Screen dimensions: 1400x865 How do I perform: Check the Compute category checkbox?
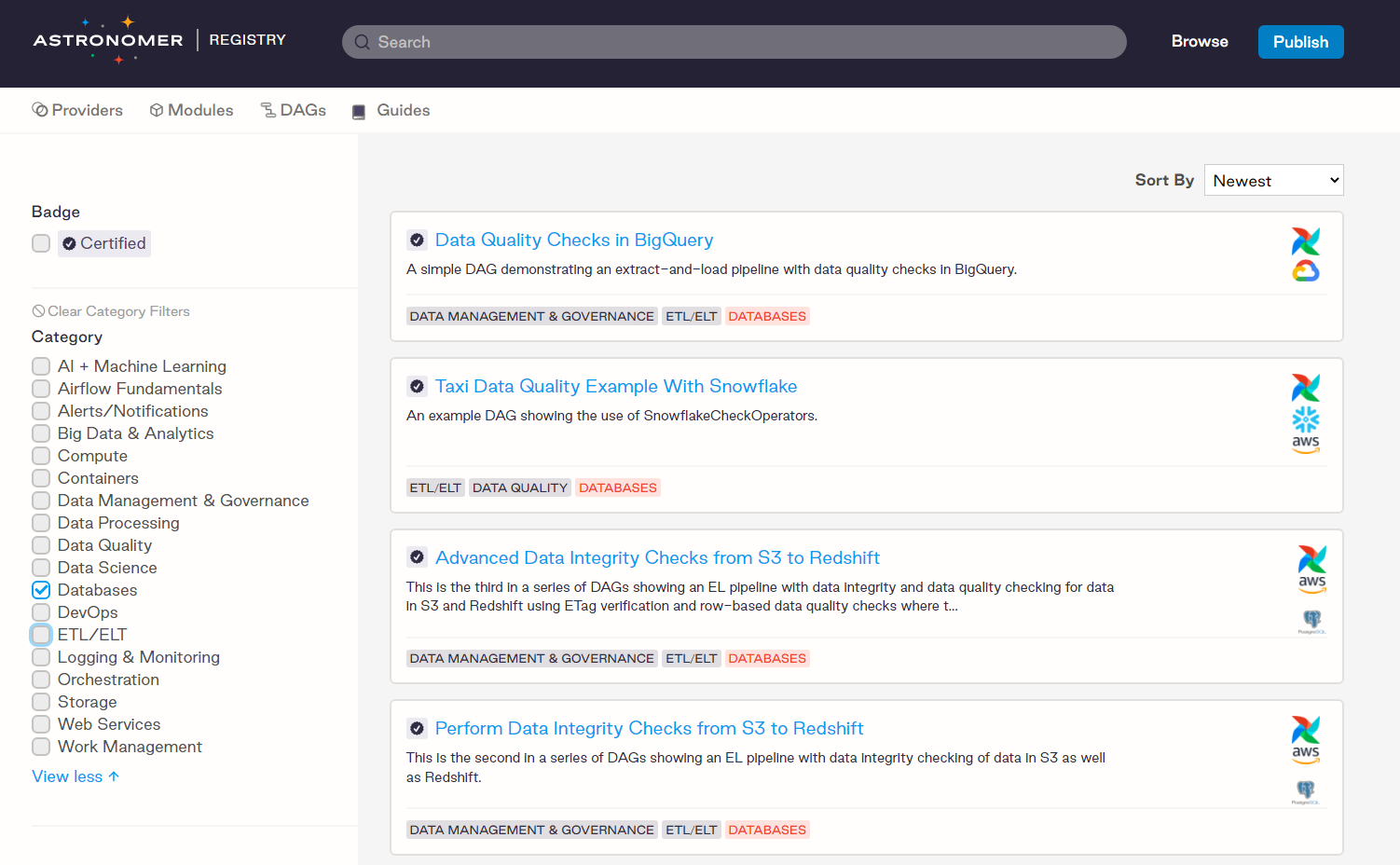point(41,456)
